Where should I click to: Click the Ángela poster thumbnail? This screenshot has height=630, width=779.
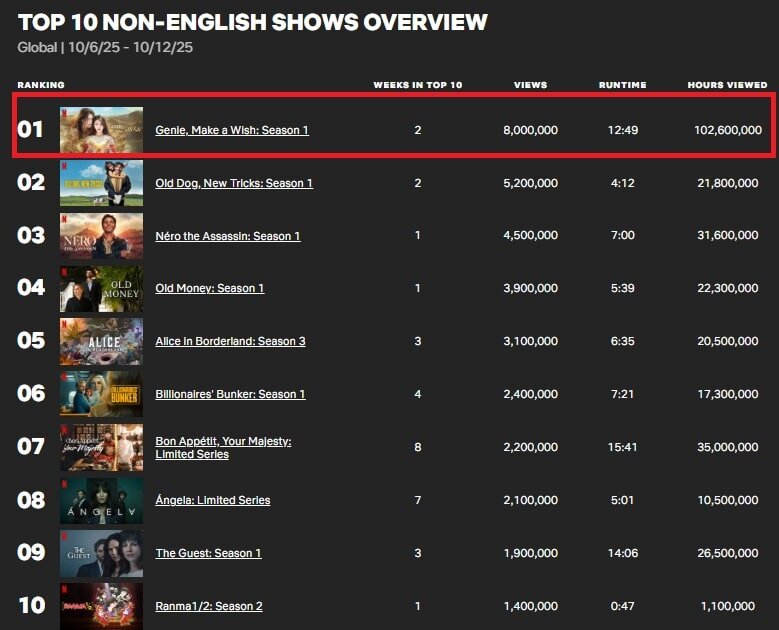click(x=101, y=501)
